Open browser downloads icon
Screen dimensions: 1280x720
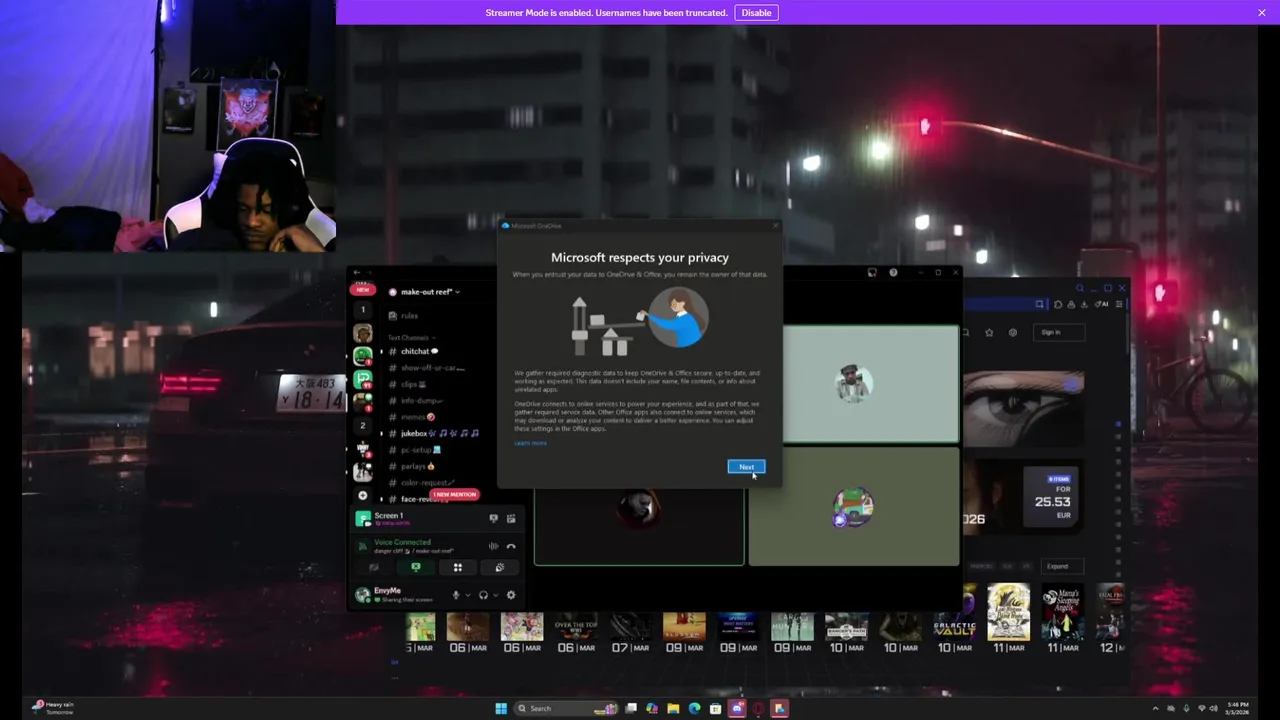1084,304
